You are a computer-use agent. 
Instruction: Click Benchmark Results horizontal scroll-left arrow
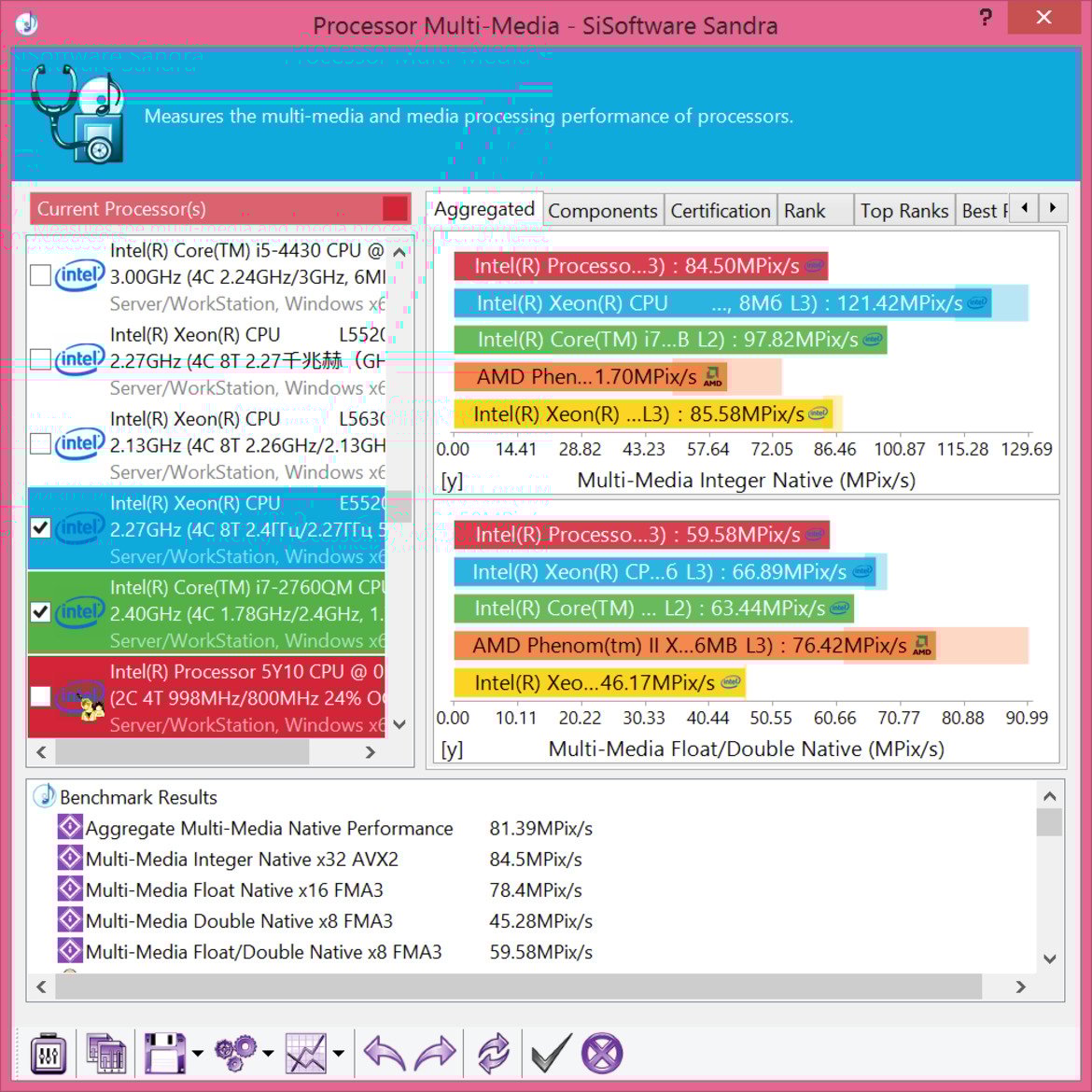[x=42, y=987]
